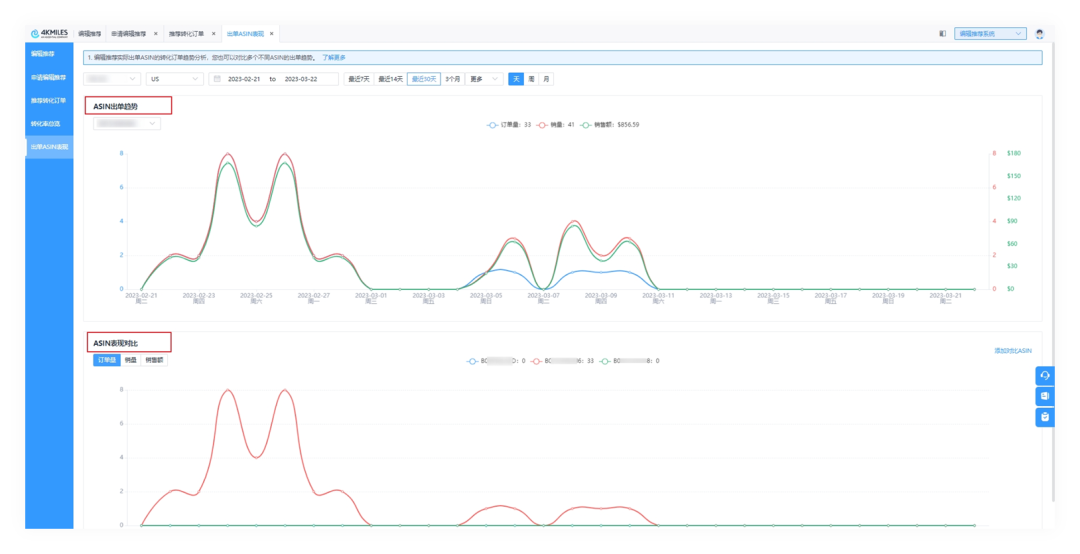Toggle 销售额 $856.59 legend series

click(x=610, y=125)
